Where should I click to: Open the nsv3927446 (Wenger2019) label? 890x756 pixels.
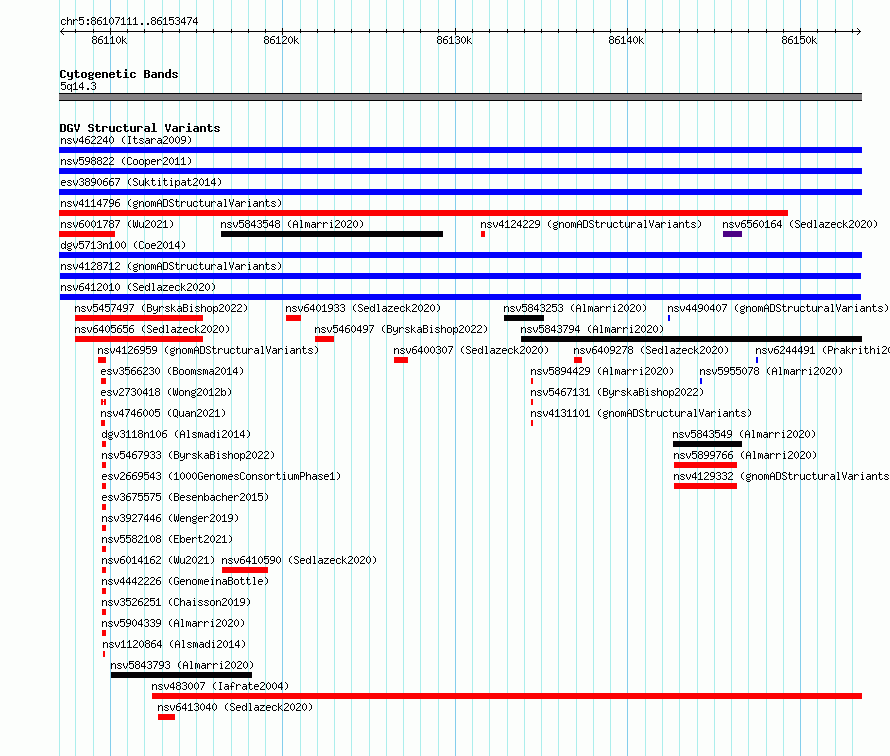pos(170,518)
